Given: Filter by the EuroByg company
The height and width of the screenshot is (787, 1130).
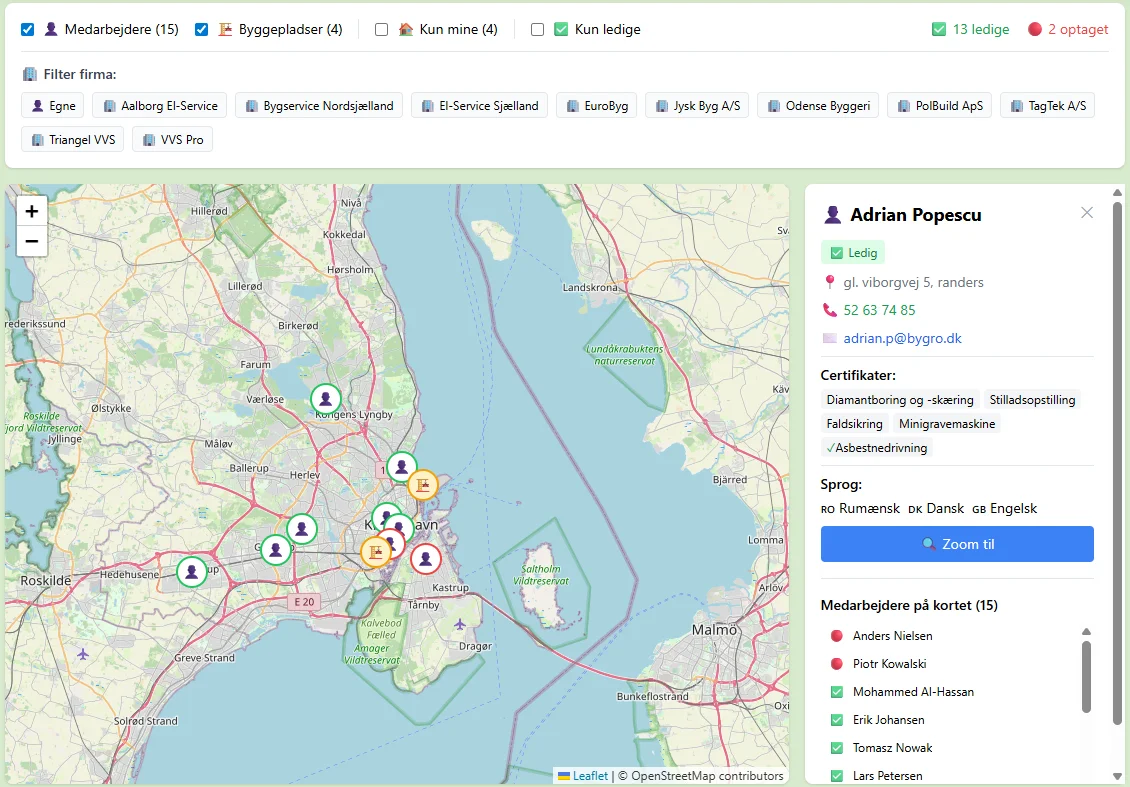Looking at the screenshot, I should (596, 106).
